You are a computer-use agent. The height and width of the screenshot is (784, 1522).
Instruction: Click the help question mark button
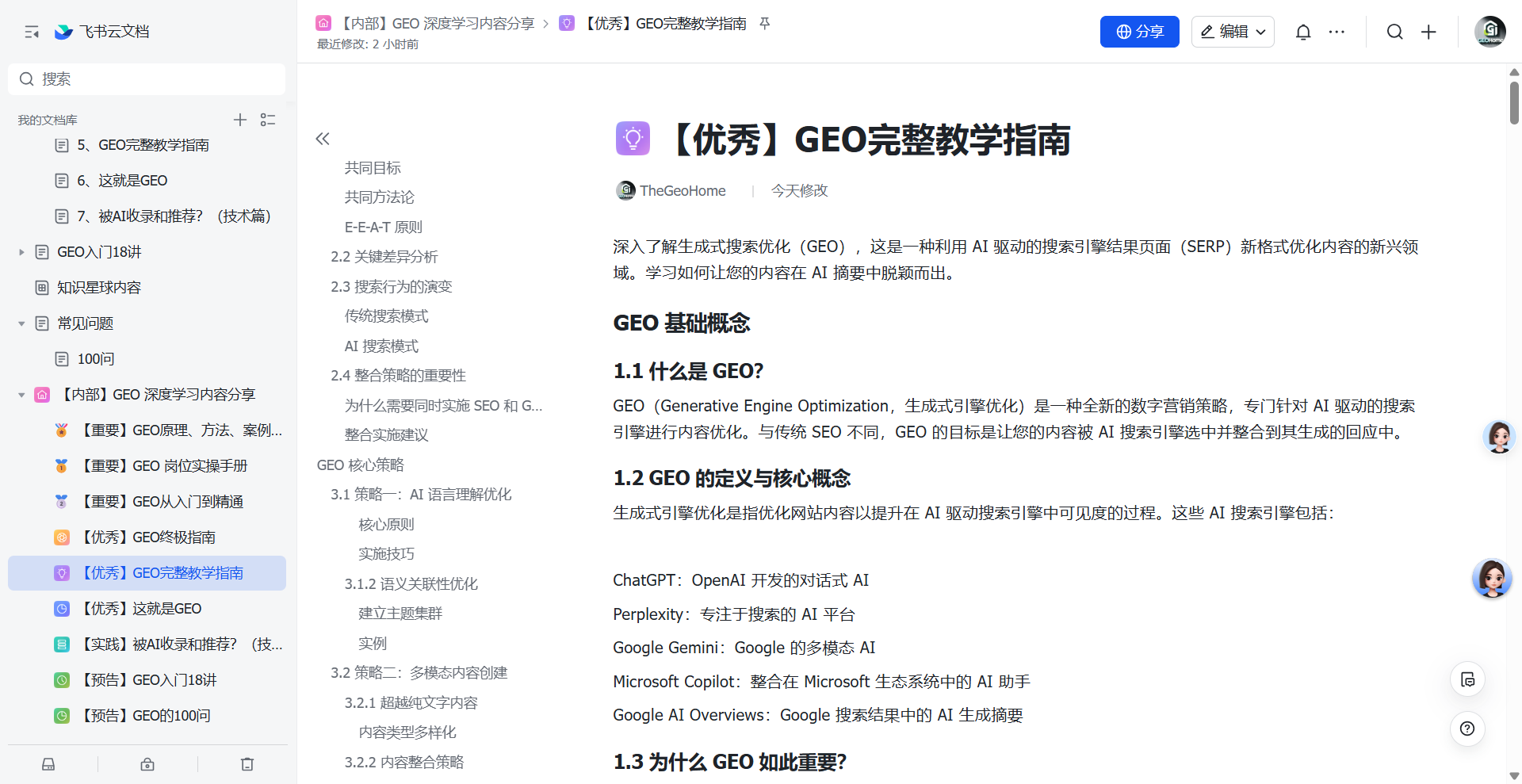[1467, 729]
